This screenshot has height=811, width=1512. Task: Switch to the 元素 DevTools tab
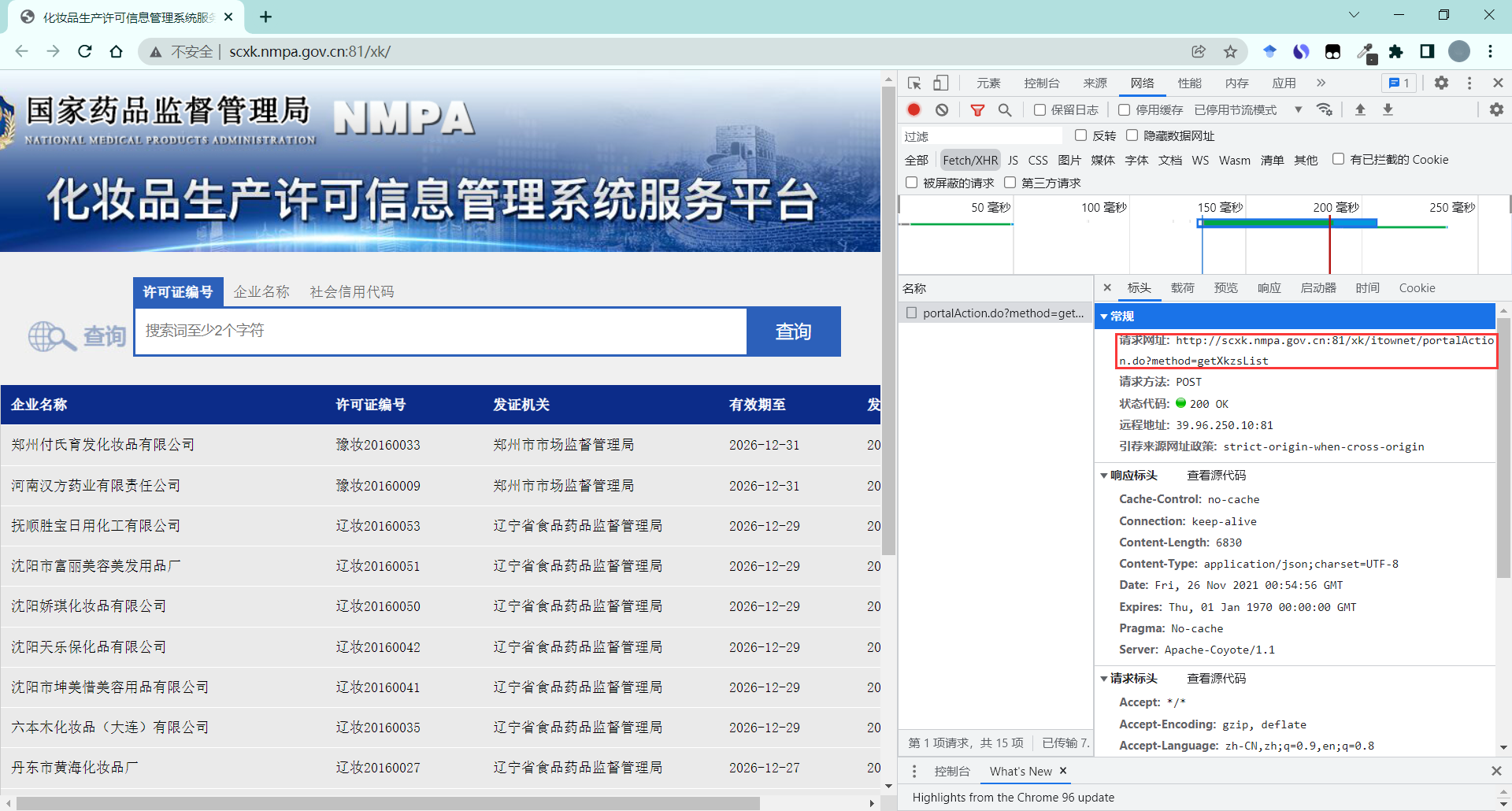(x=988, y=83)
